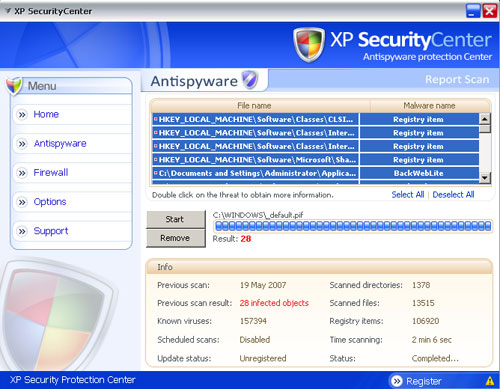Click the yellow warning icon in status bar

click(x=490, y=380)
